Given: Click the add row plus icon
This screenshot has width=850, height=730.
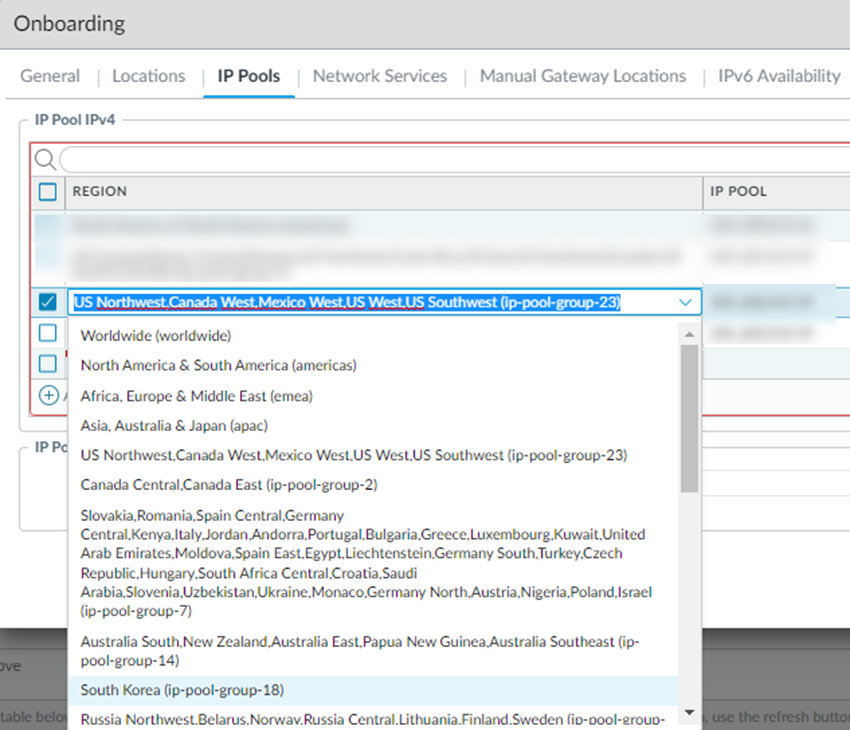Looking at the screenshot, I should [x=48, y=395].
